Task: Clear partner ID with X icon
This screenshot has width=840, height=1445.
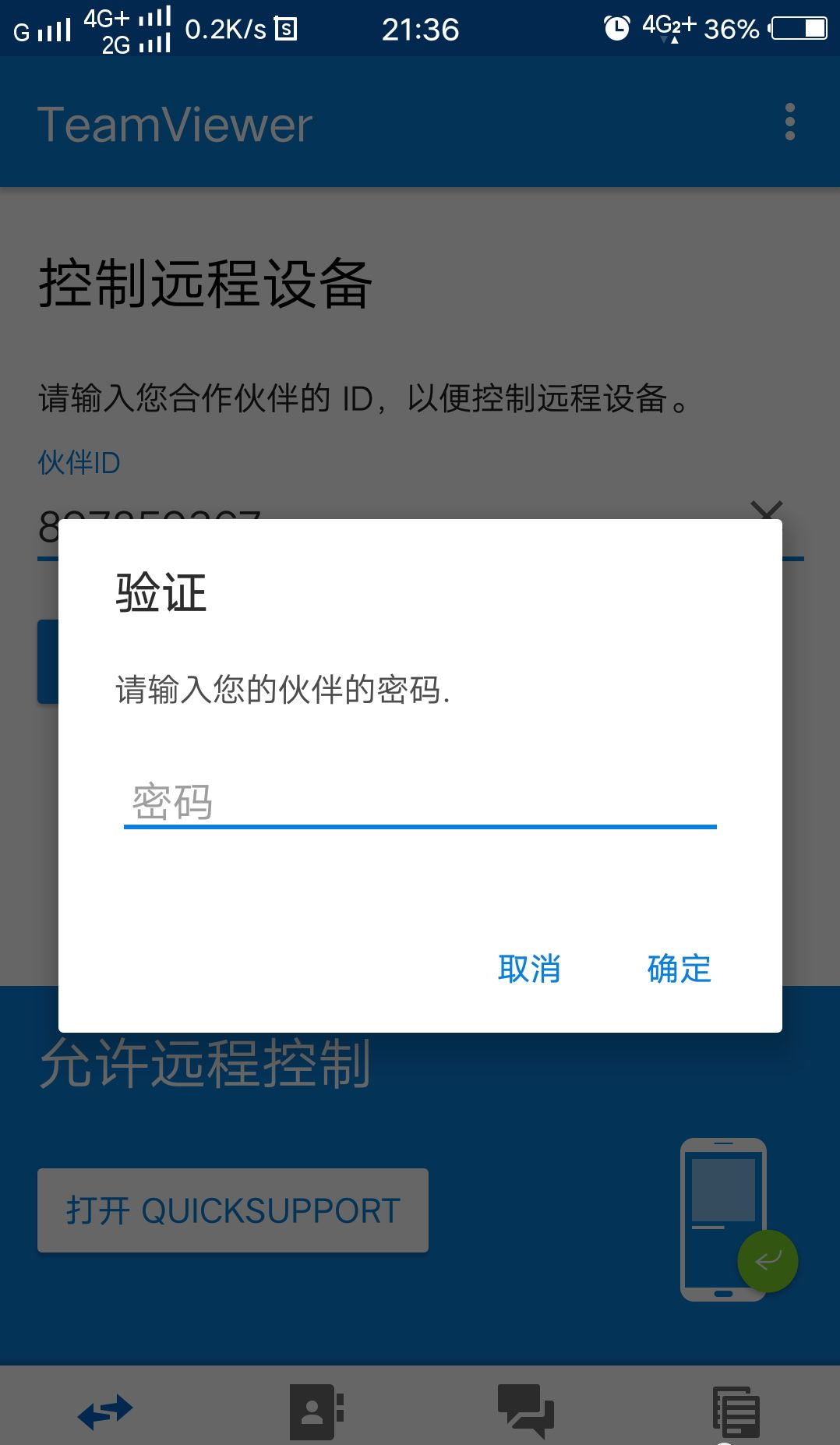Action: [767, 510]
